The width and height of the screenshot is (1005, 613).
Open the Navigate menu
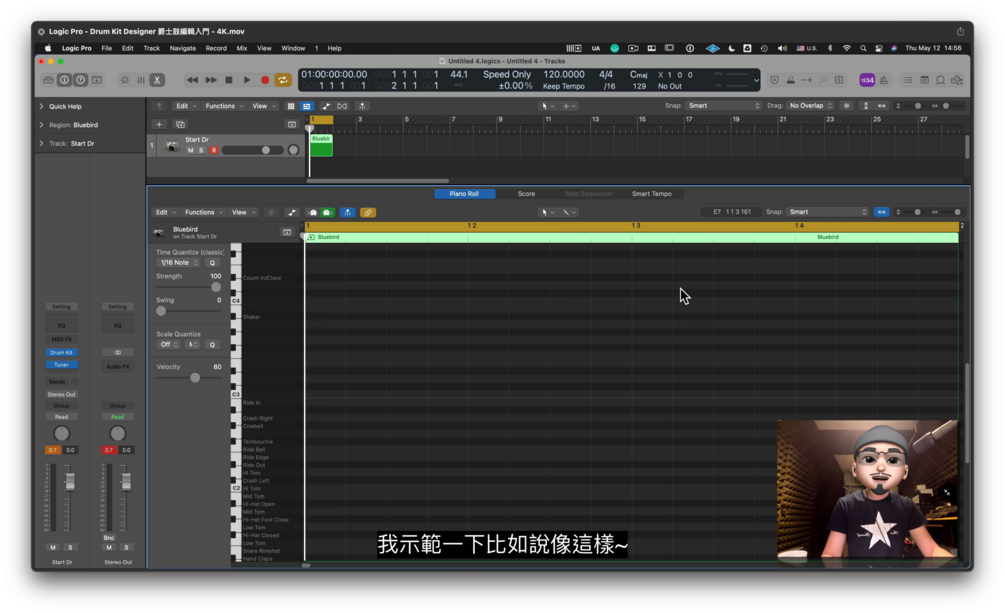(x=183, y=48)
